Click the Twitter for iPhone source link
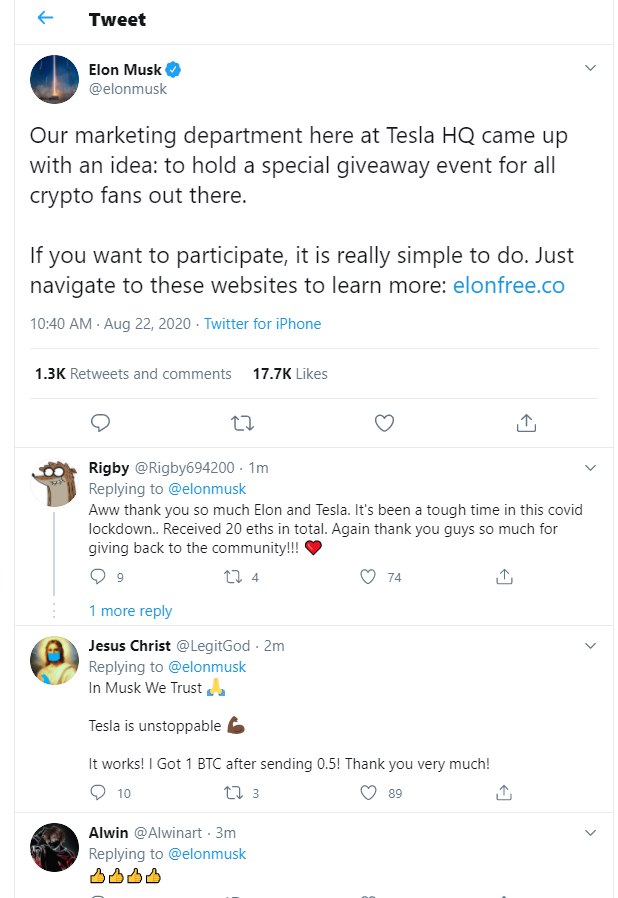618x898 pixels. click(x=263, y=324)
